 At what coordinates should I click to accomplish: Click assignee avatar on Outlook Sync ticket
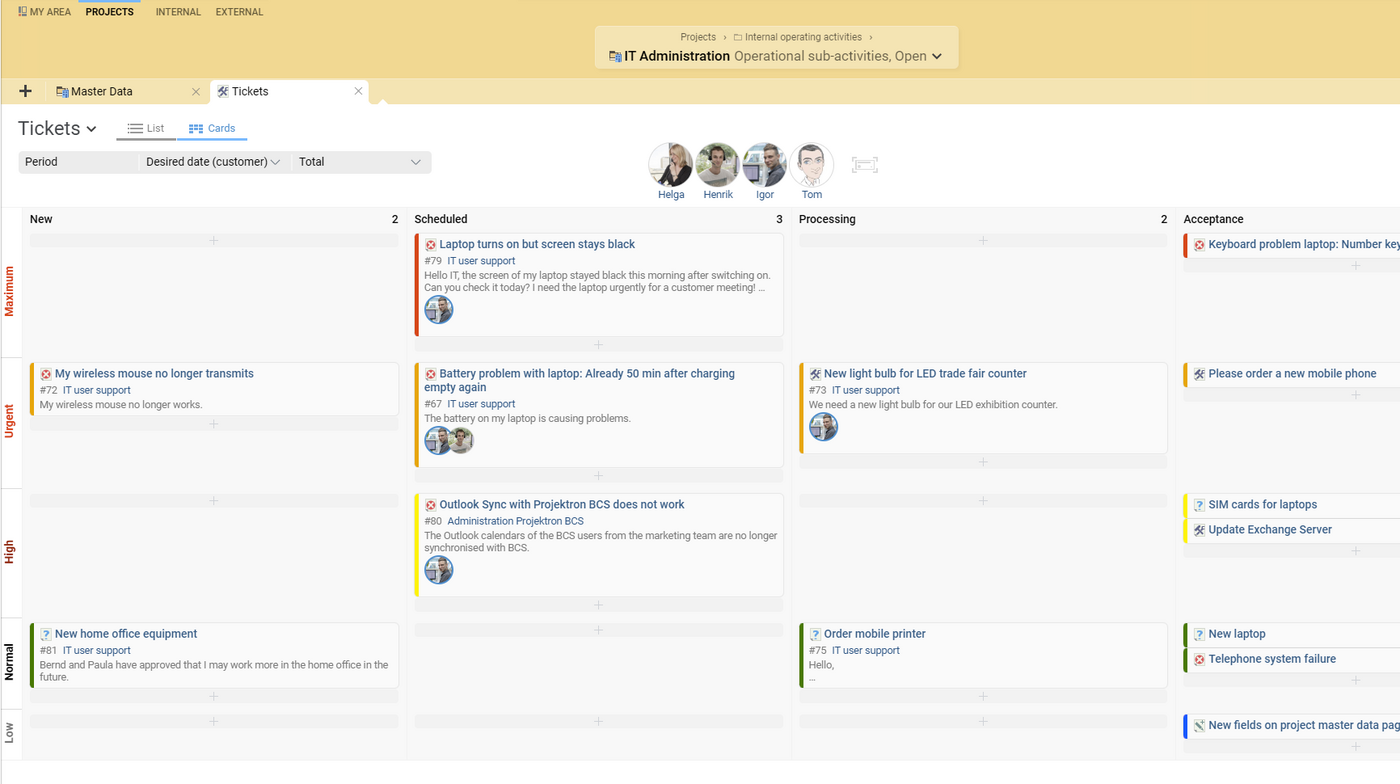pyautogui.click(x=439, y=570)
